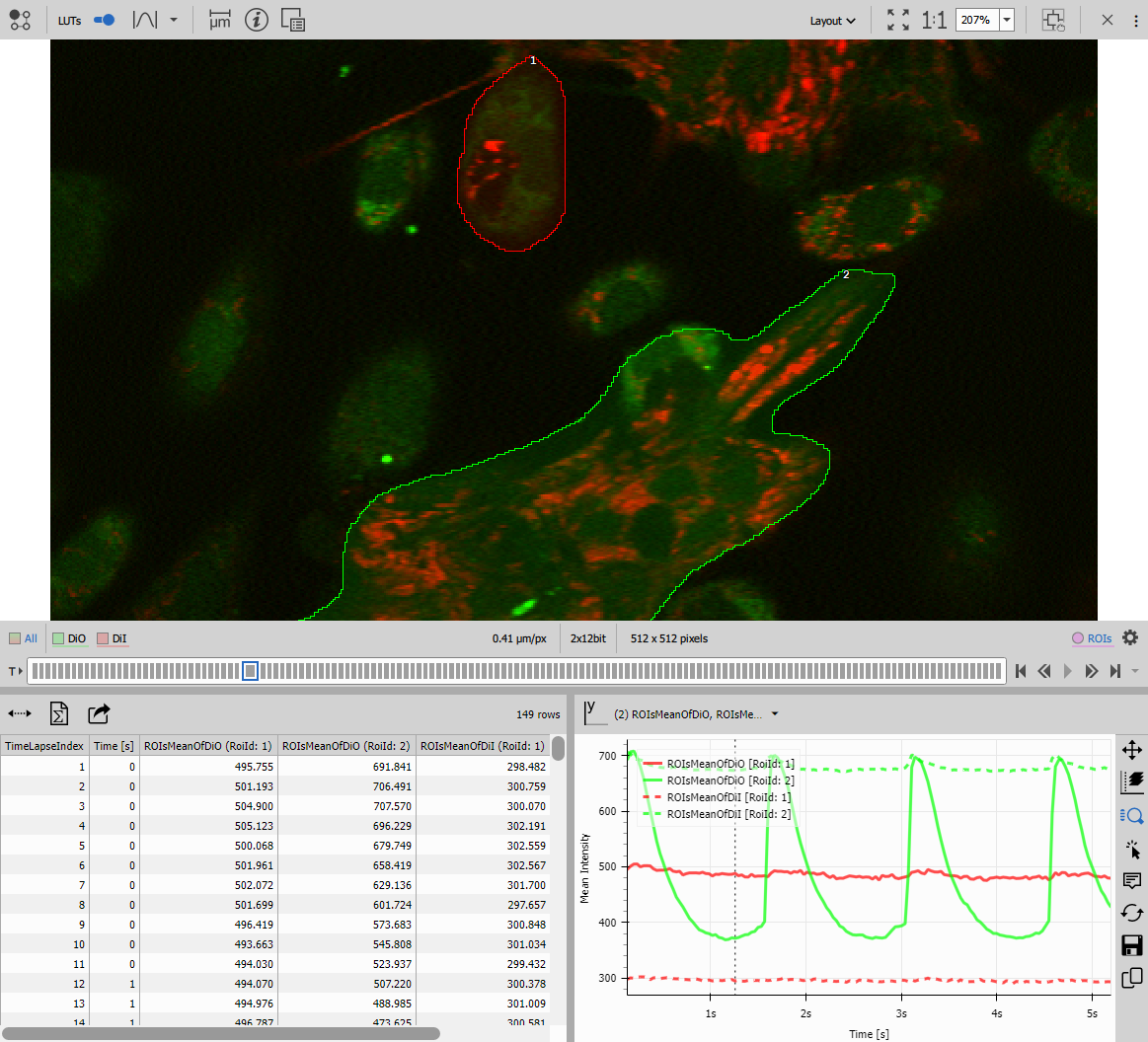Open the zoom percentage dropdown

pos(1005,19)
